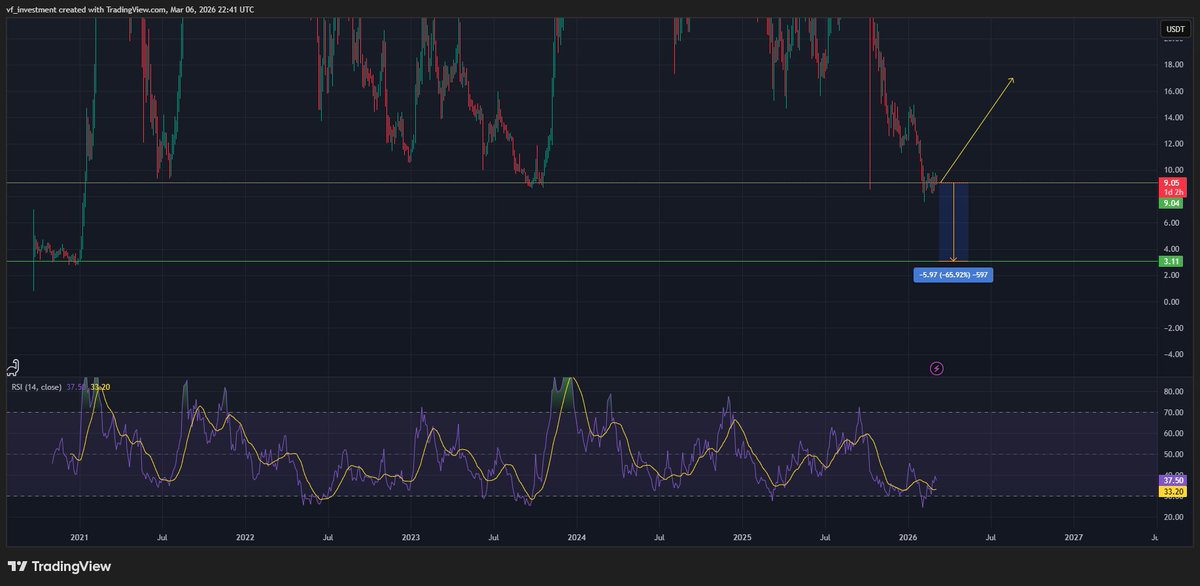Click the dinosaur icon above the RSI panel
Image resolution: width=1200 pixels, height=586 pixels.
pyautogui.click(x=14, y=367)
